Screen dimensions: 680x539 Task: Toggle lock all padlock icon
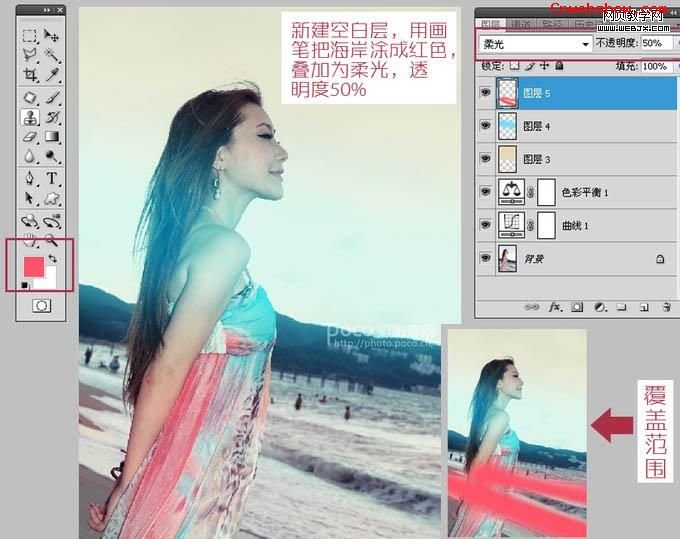click(x=559, y=66)
